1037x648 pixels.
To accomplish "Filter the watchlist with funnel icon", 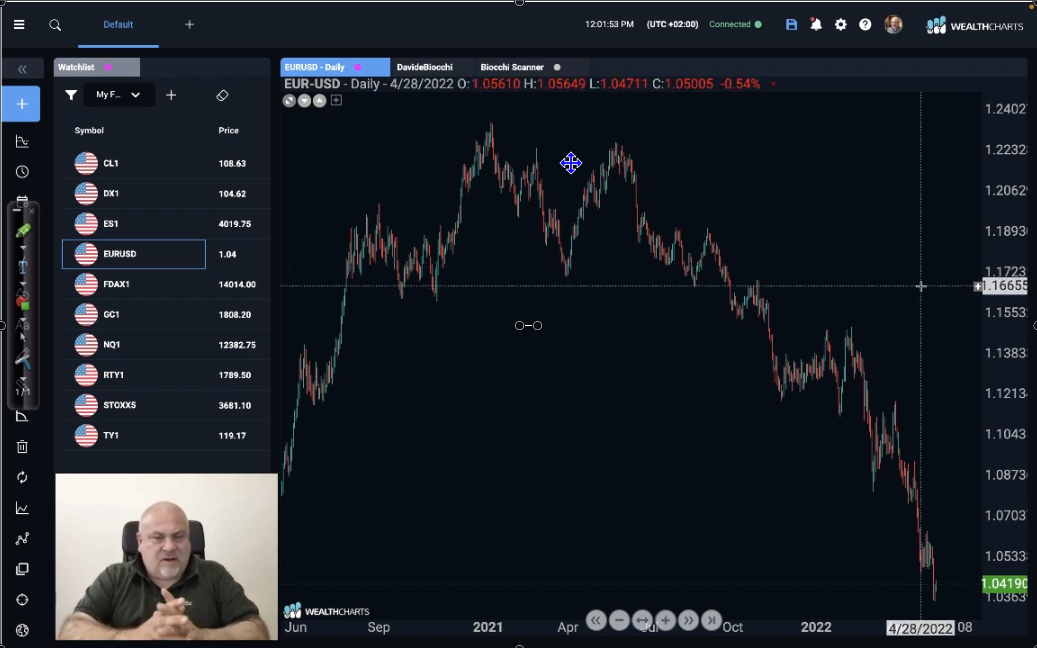I will [x=71, y=95].
